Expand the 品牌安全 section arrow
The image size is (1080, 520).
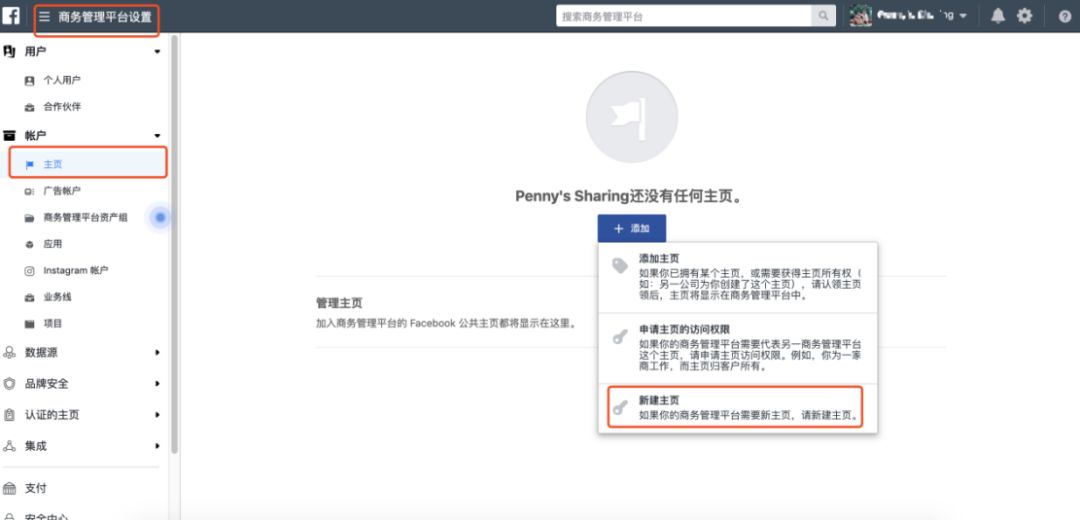[x=157, y=384]
